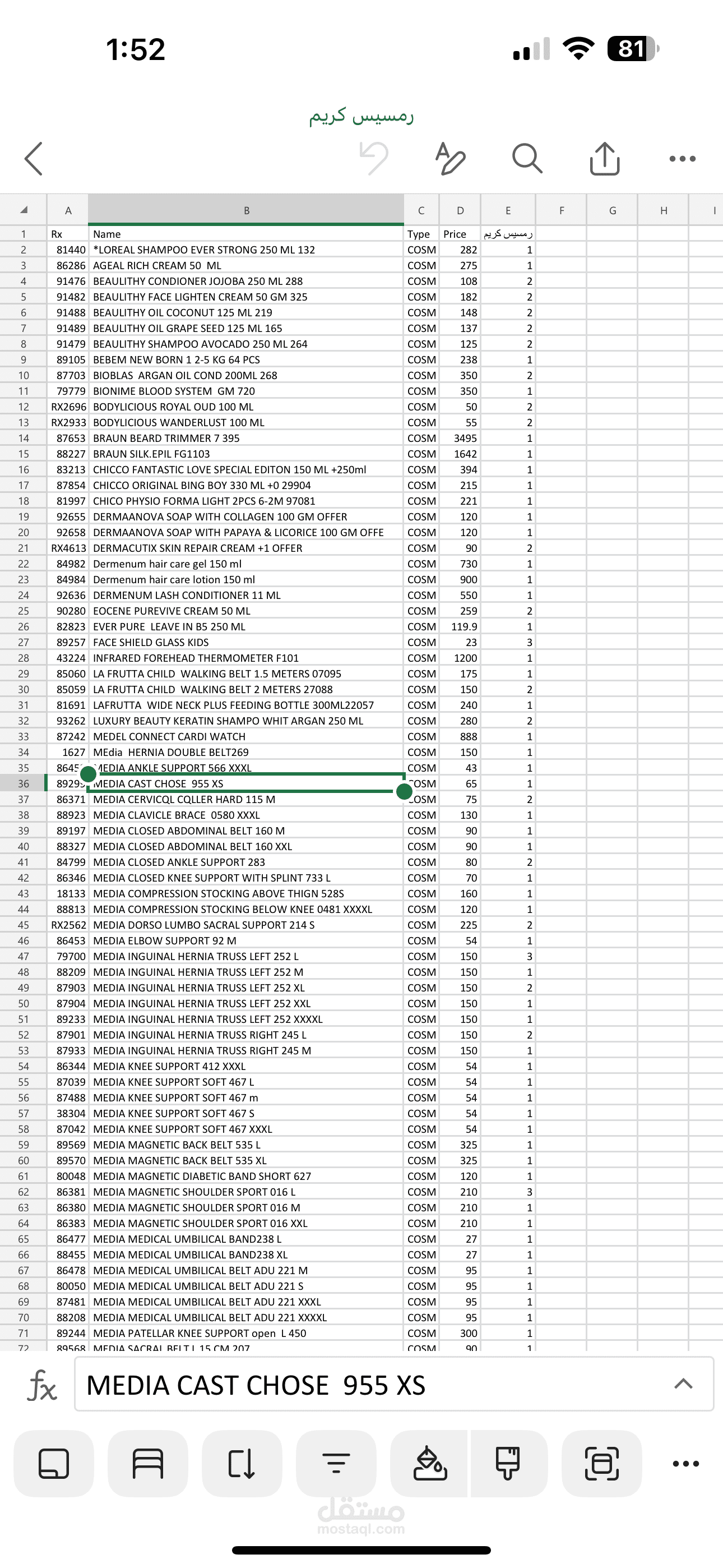Select cell 'BEBEM NEW BORN 1 2-5 KG 64 PCS'
This screenshot has height=1568, width=723.
pyautogui.click(x=247, y=359)
